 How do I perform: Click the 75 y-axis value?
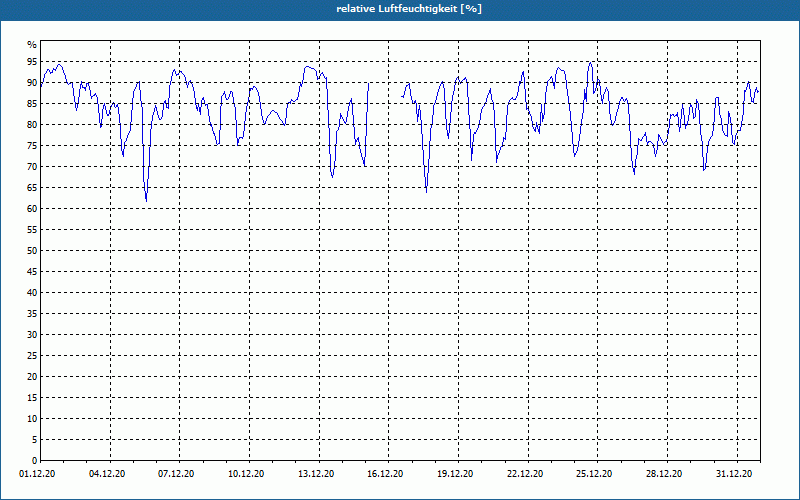[32, 146]
